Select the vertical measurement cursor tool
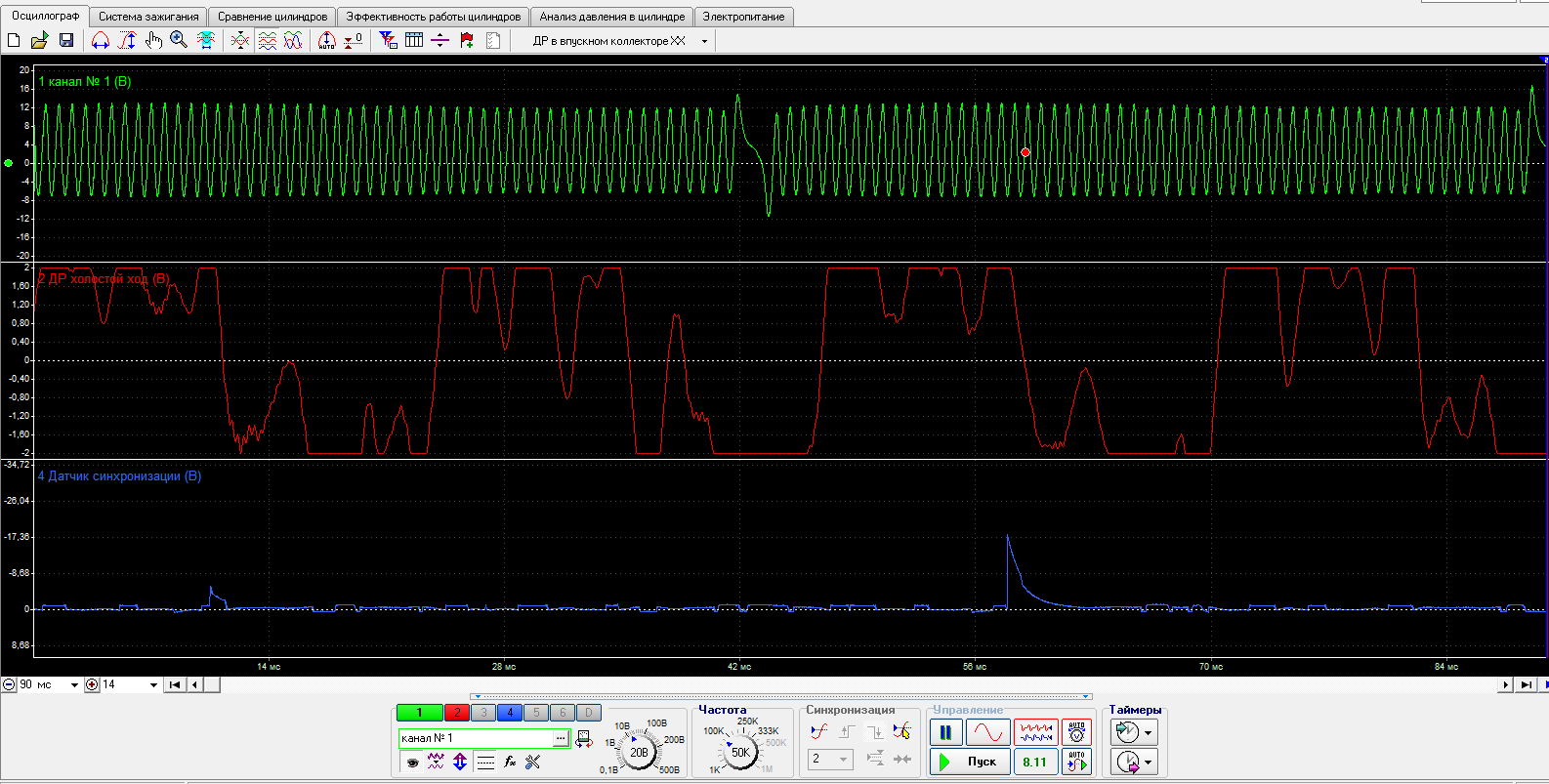This screenshot has height=784, width=1549. pyautogui.click(x=127, y=40)
